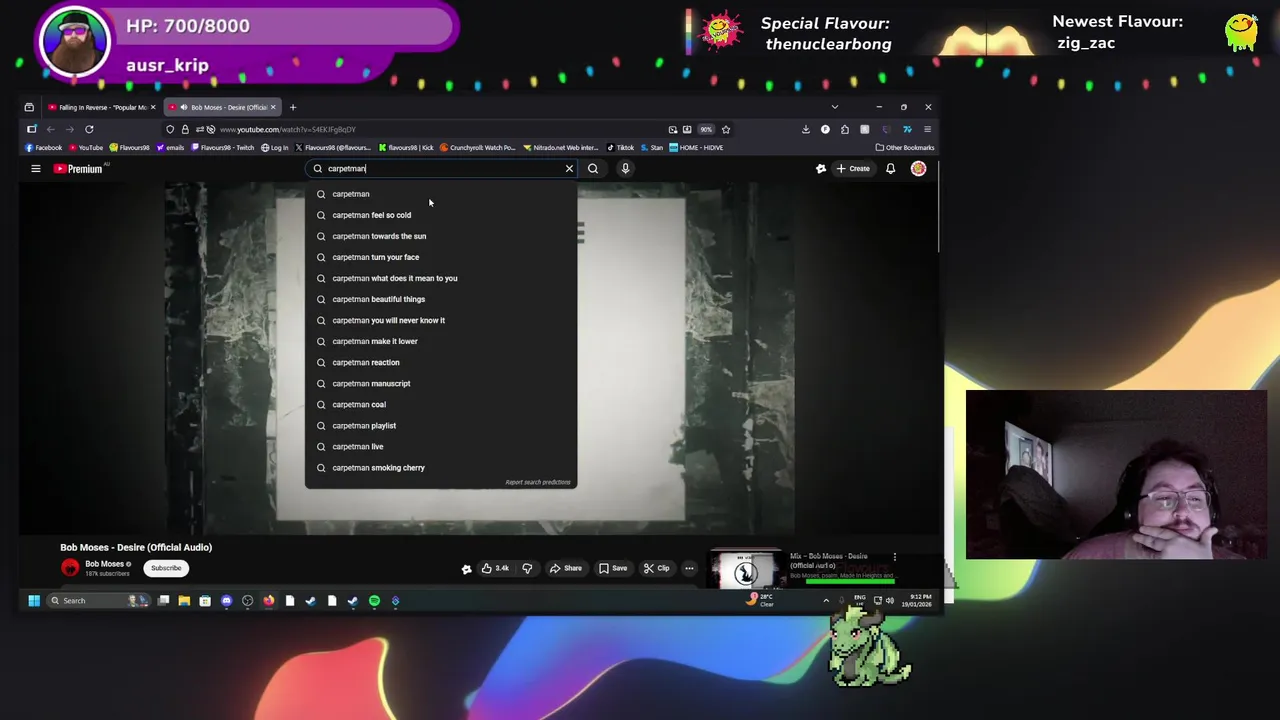Open Bob Moses channel avatar
The image size is (1280, 720).
coord(70,568)
